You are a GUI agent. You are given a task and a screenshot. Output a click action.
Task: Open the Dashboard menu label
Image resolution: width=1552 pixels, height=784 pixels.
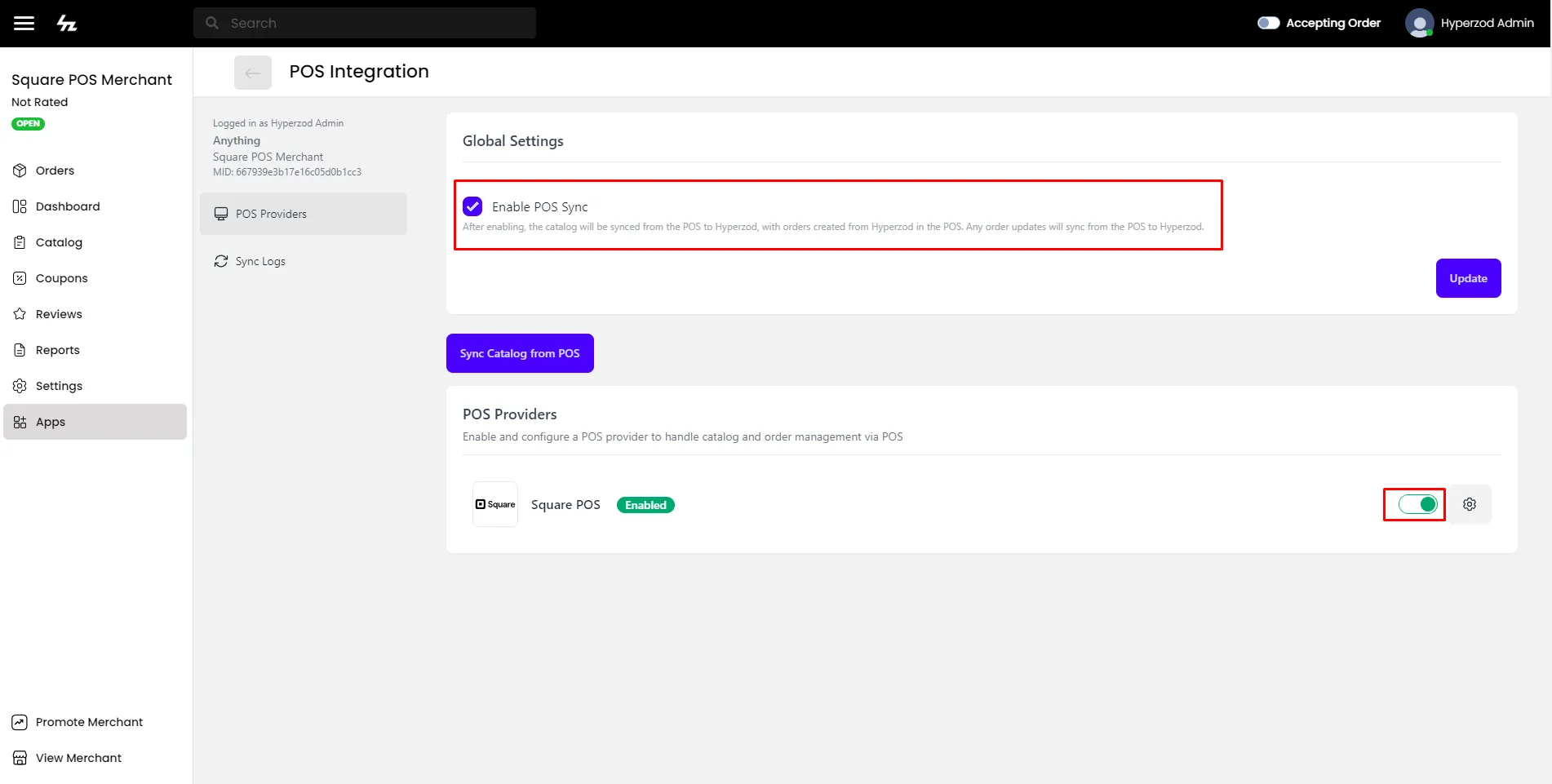pyautogui.click(x=68, y=206)
